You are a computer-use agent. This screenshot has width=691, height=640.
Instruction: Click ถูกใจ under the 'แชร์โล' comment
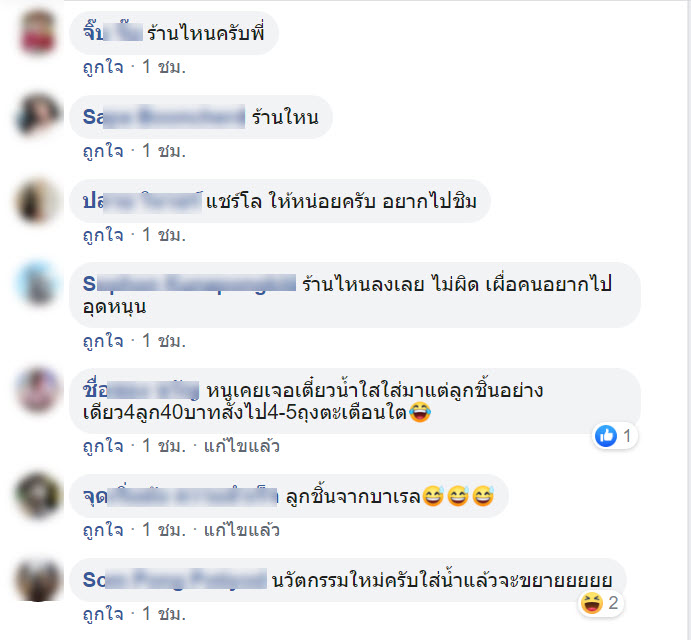click(103, 235)
